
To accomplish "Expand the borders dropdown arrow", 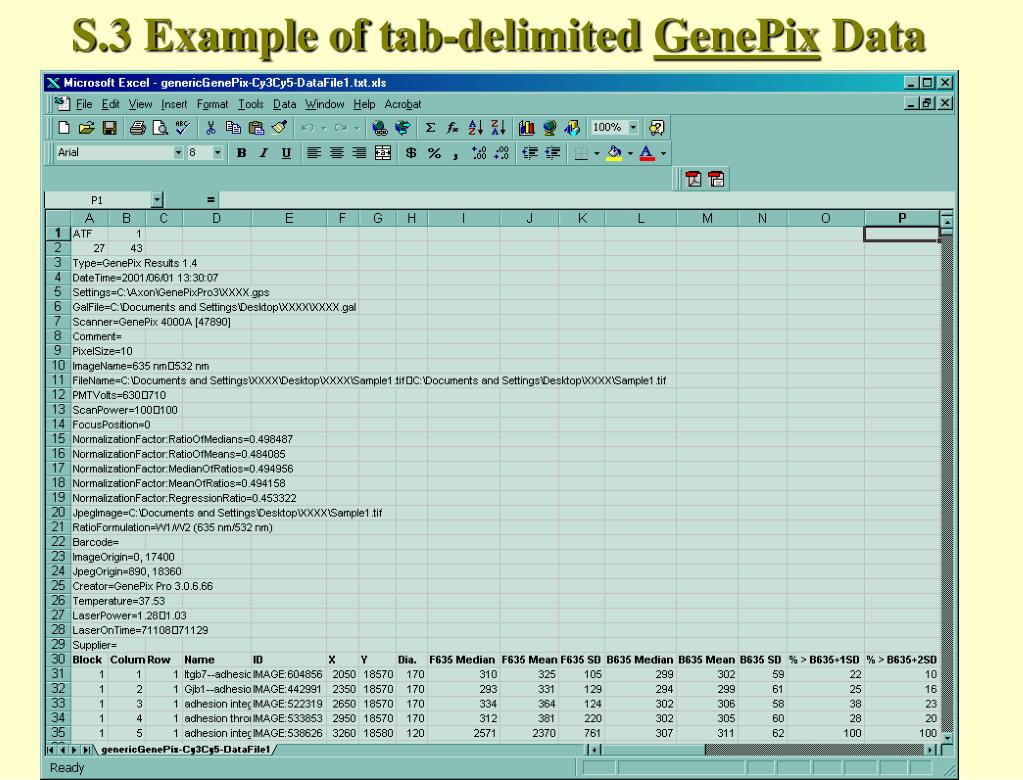I will coord(596,153).
